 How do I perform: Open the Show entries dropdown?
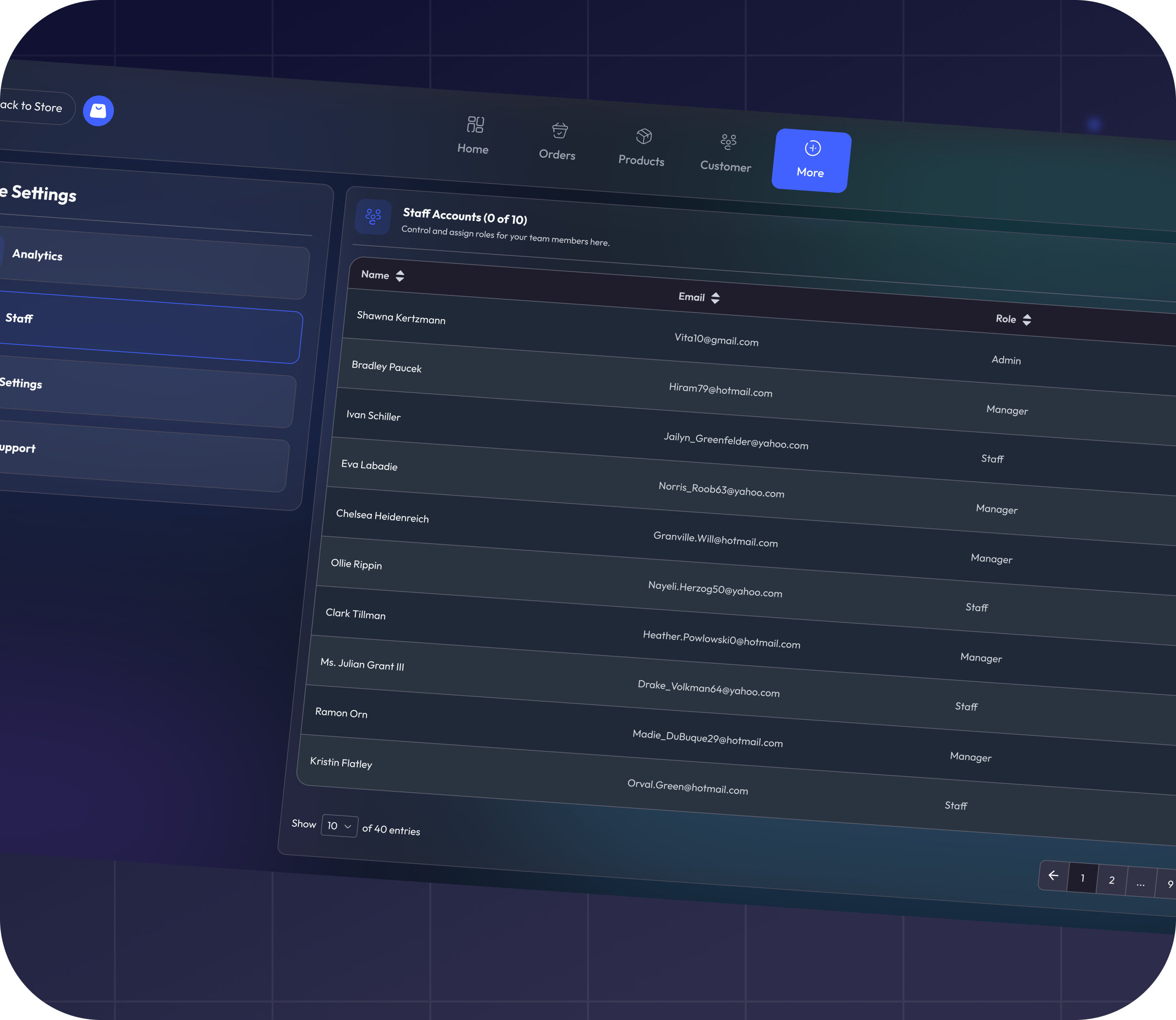339,826
